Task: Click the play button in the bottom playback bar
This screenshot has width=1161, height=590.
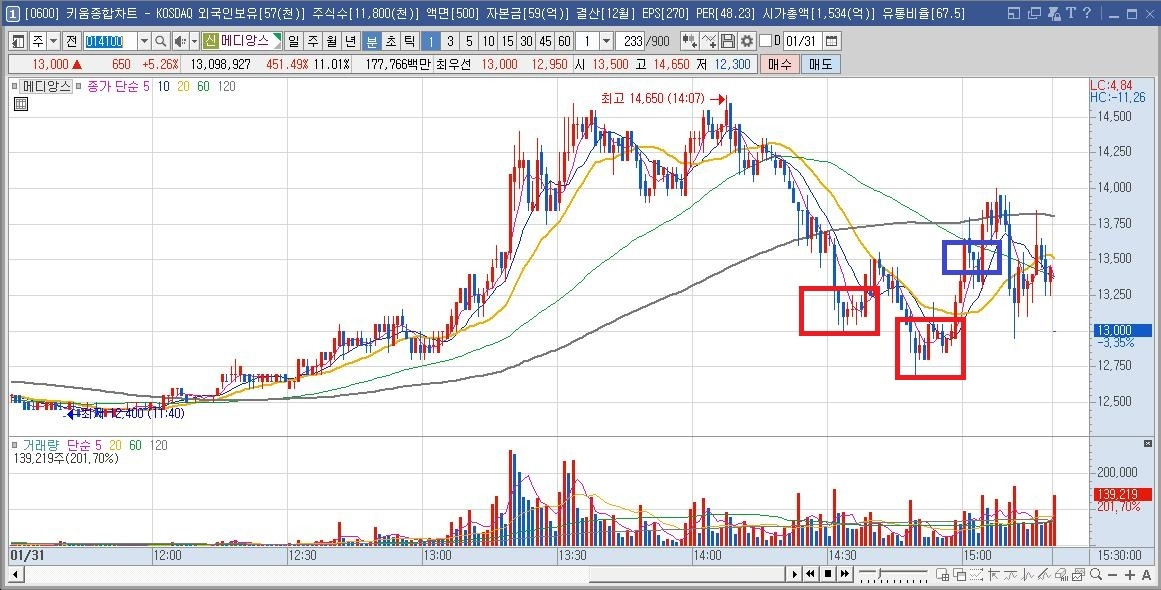Action: click(794, 574)
